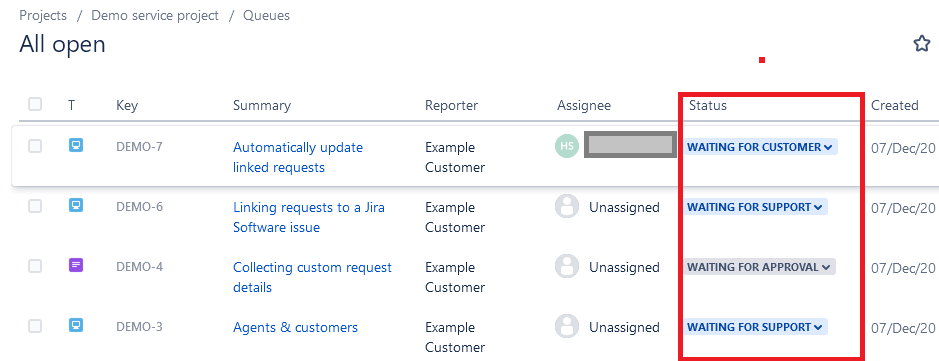Click the unassigned avatar for DEMO-4
939x361 pixels.
click(x=567, y=266)
